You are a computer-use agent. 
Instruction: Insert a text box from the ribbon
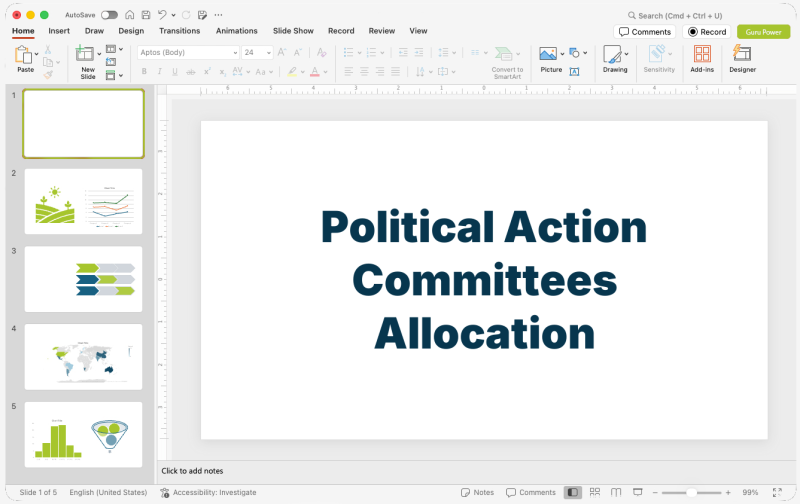pos(574,72)
